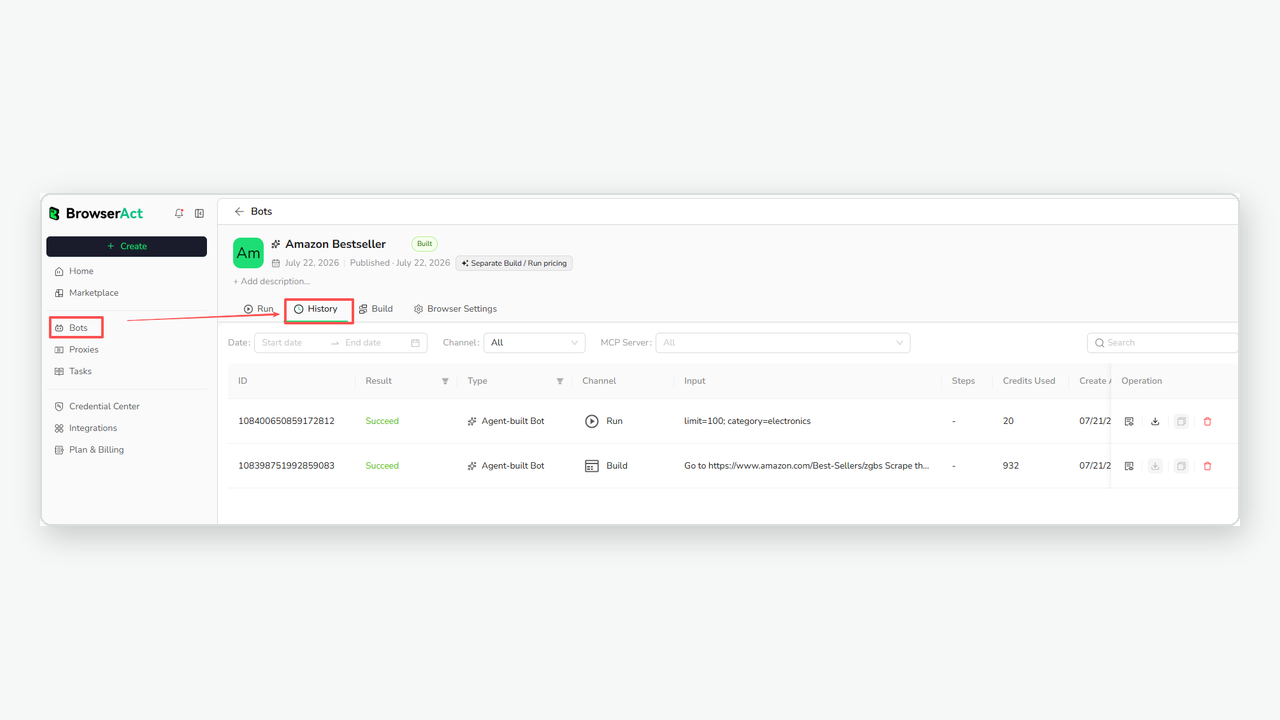Download results of the Run row

point(1155,421)
